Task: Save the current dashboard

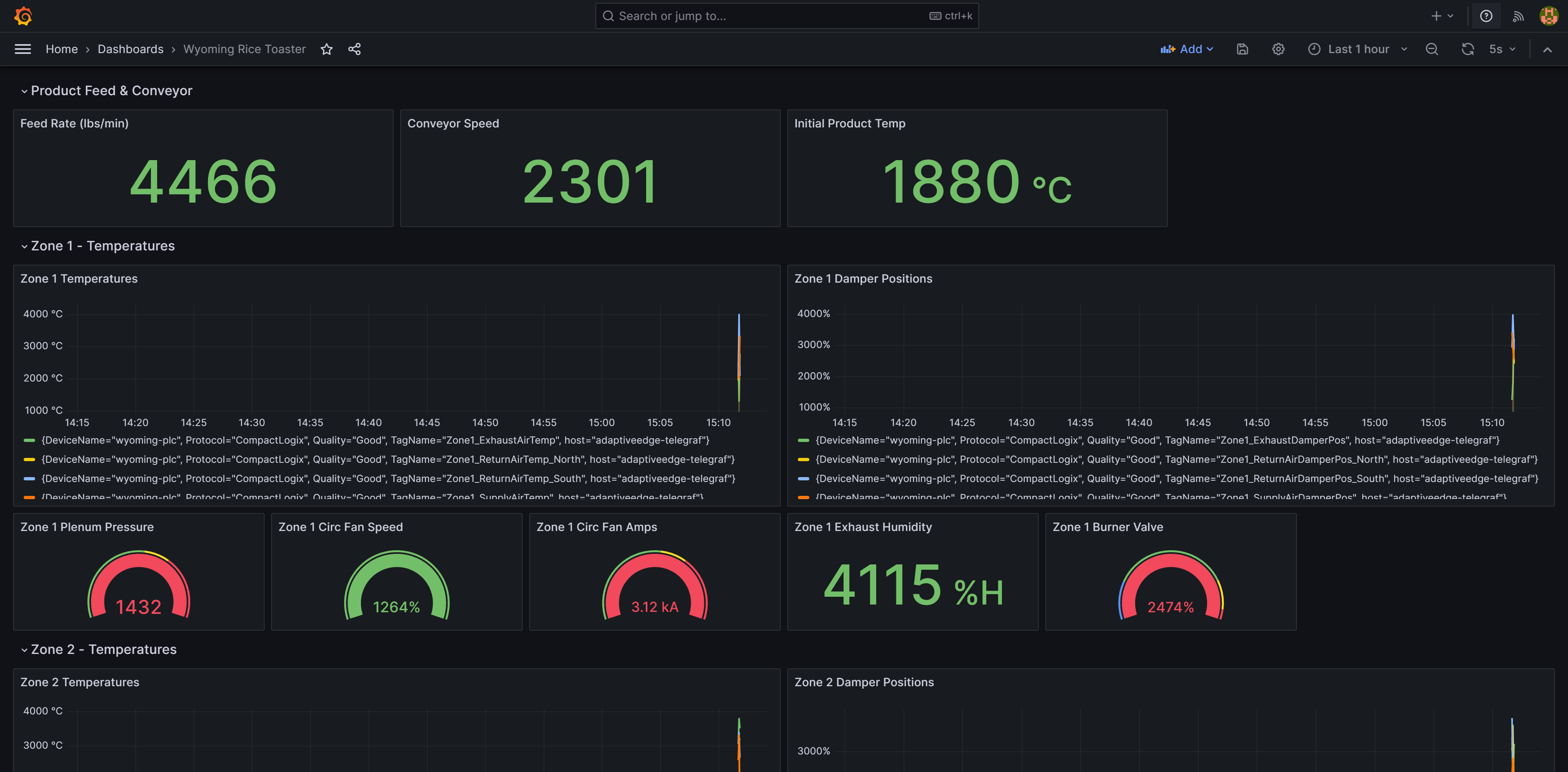Action: [x=1242, y=49]
